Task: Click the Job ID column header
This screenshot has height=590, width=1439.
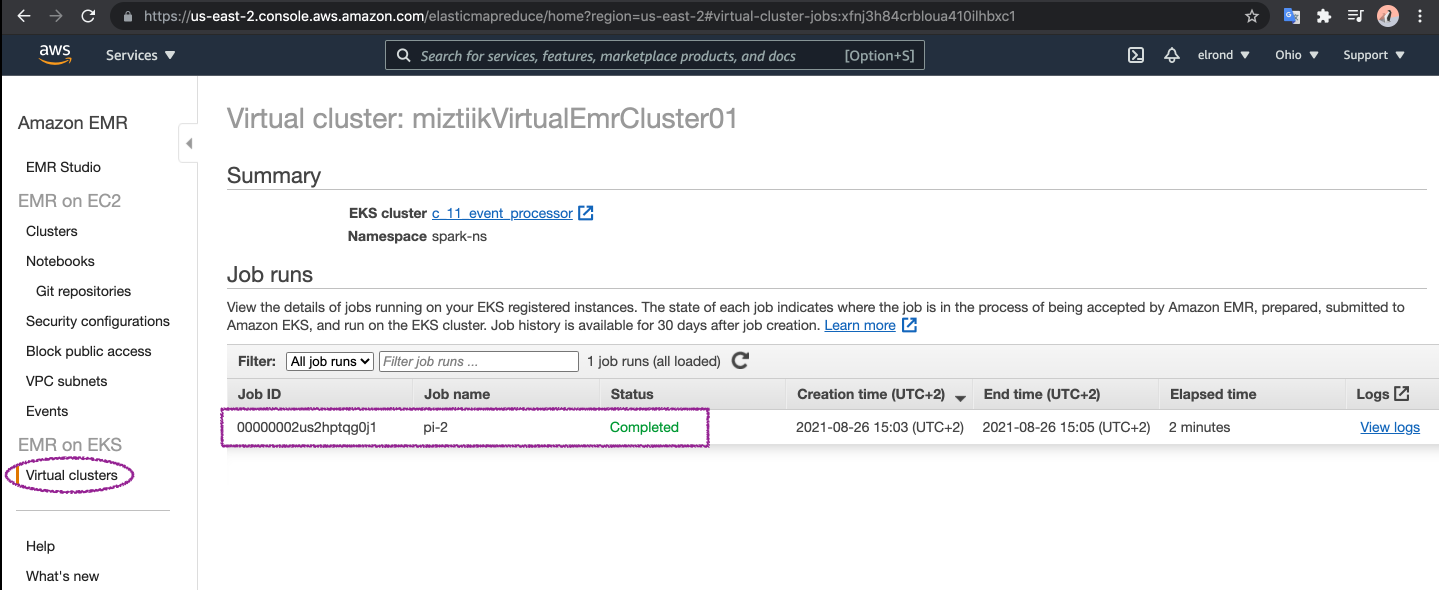Action: pos(259,394)
